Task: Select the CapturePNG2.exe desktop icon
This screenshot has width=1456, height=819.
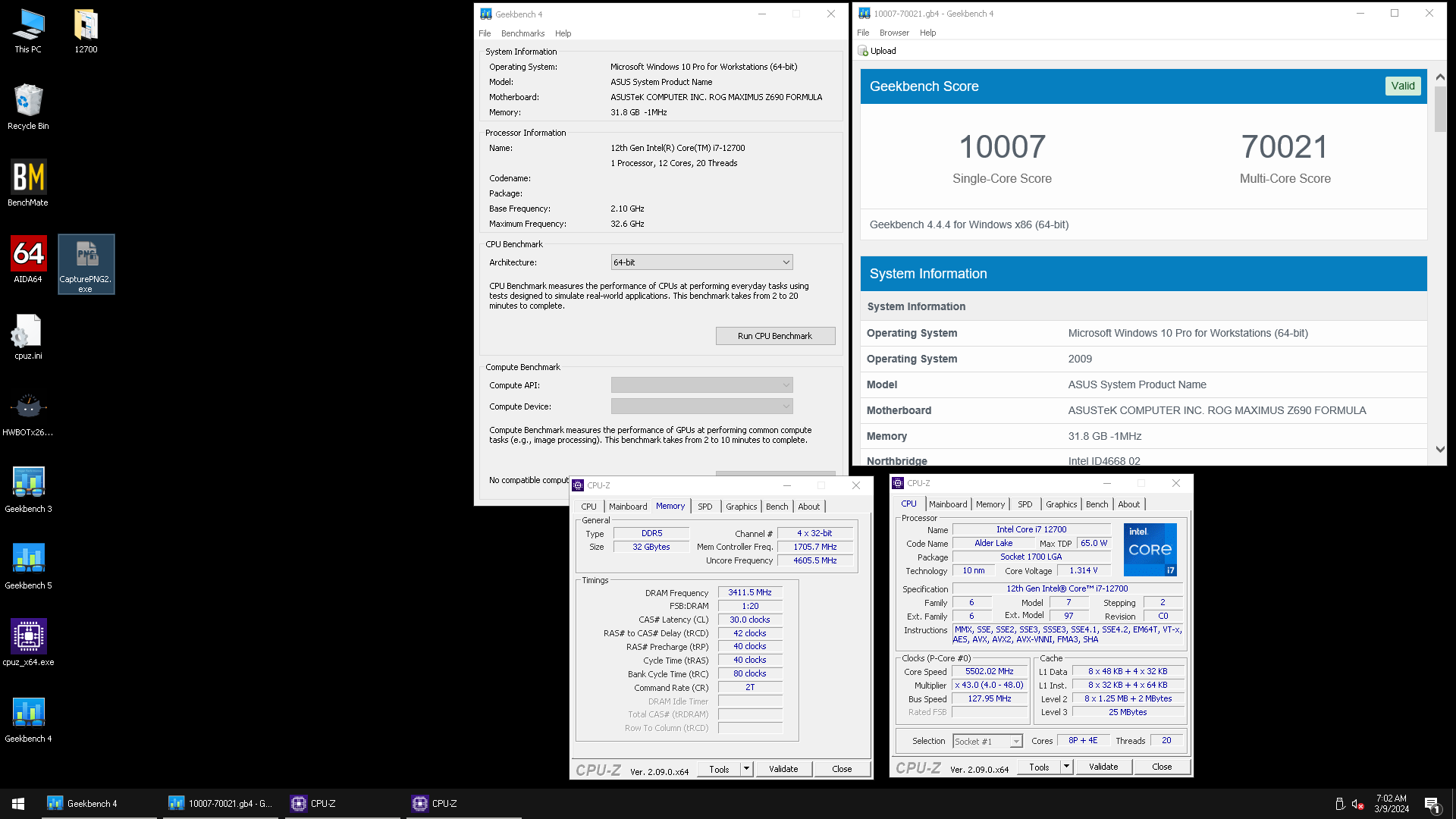Action: [86, 264]
